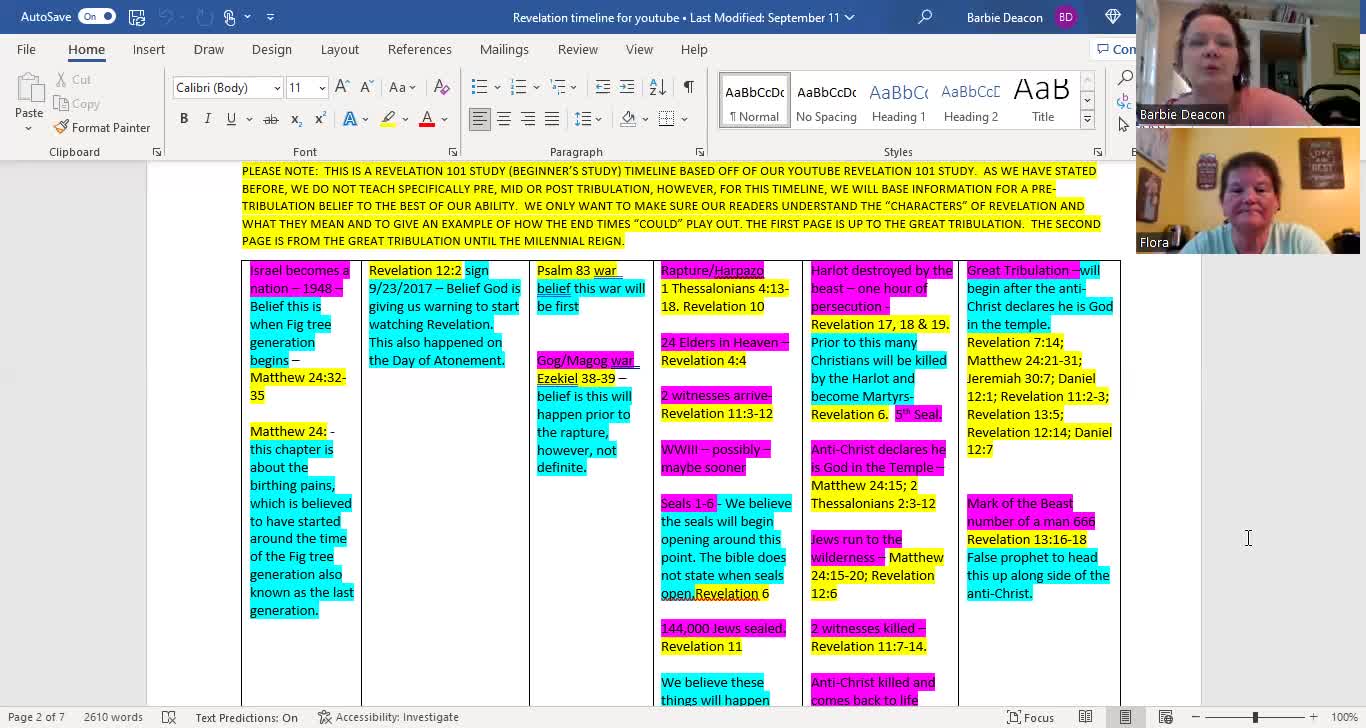Click the Numbering list icon

click(x=518, y=88)
